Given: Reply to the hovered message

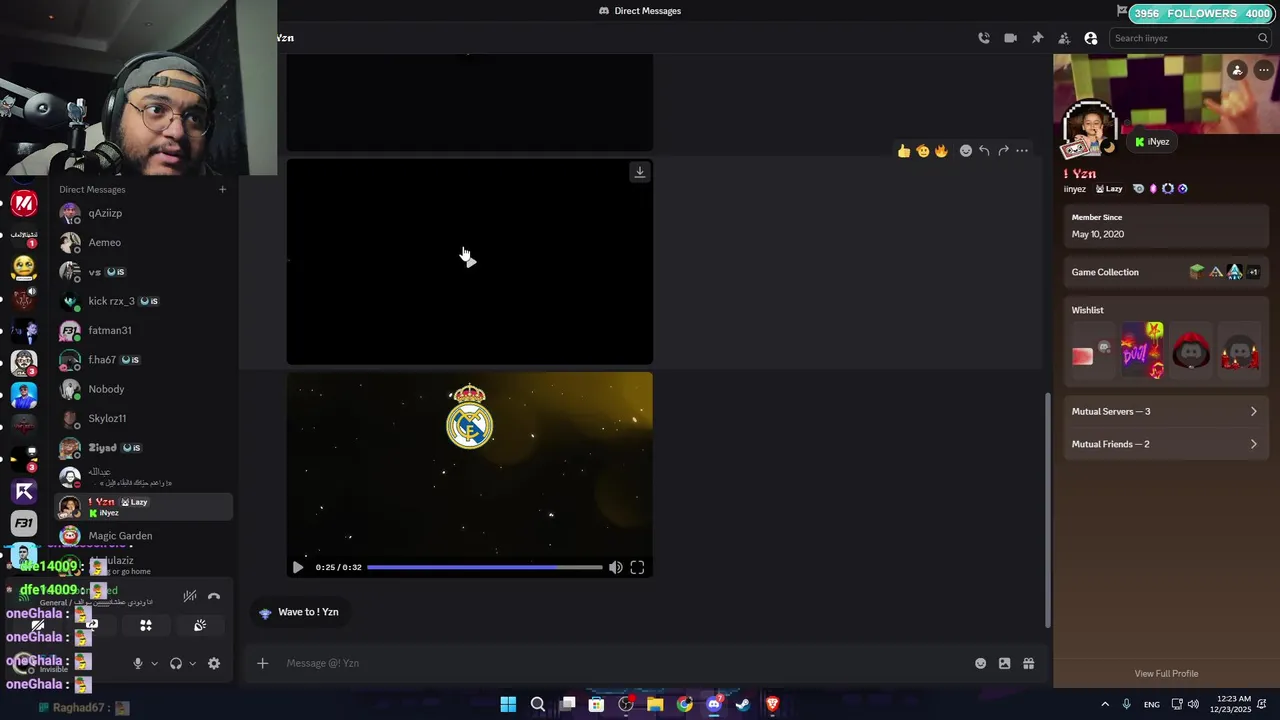Looking at the screenshot, I should coord(984,151).
